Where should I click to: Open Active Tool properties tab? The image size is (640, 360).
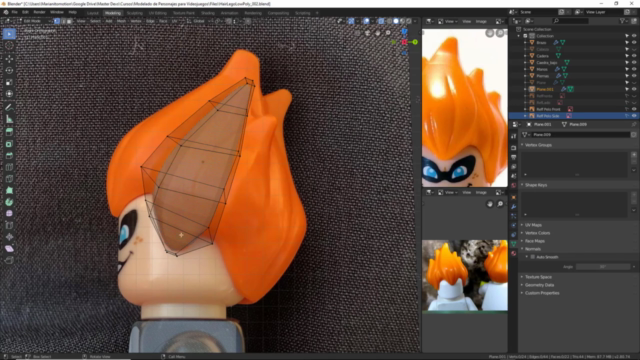point(513,136)
